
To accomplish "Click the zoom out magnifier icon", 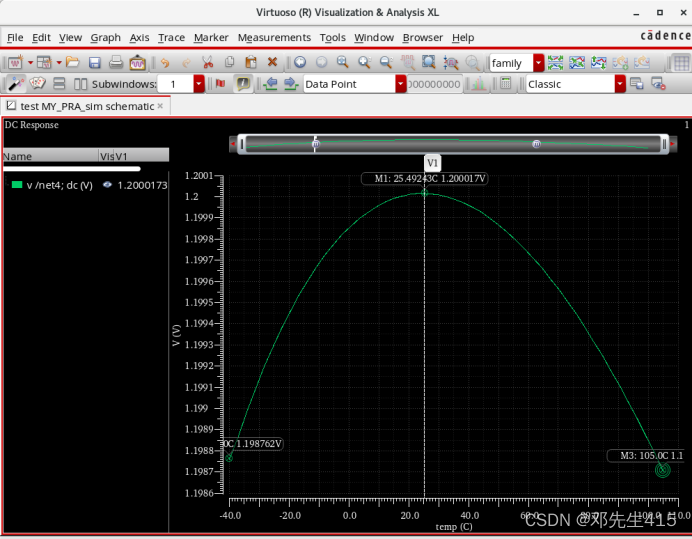I will tap(386, 62).
